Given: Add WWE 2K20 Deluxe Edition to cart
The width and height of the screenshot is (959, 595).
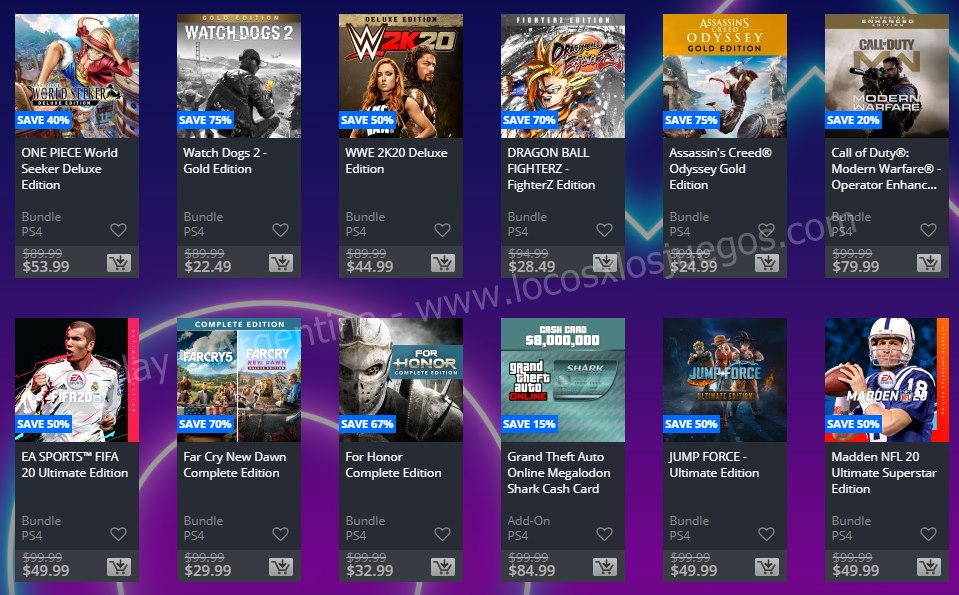Looking at the screenshot, I should [x=443, y=263].
